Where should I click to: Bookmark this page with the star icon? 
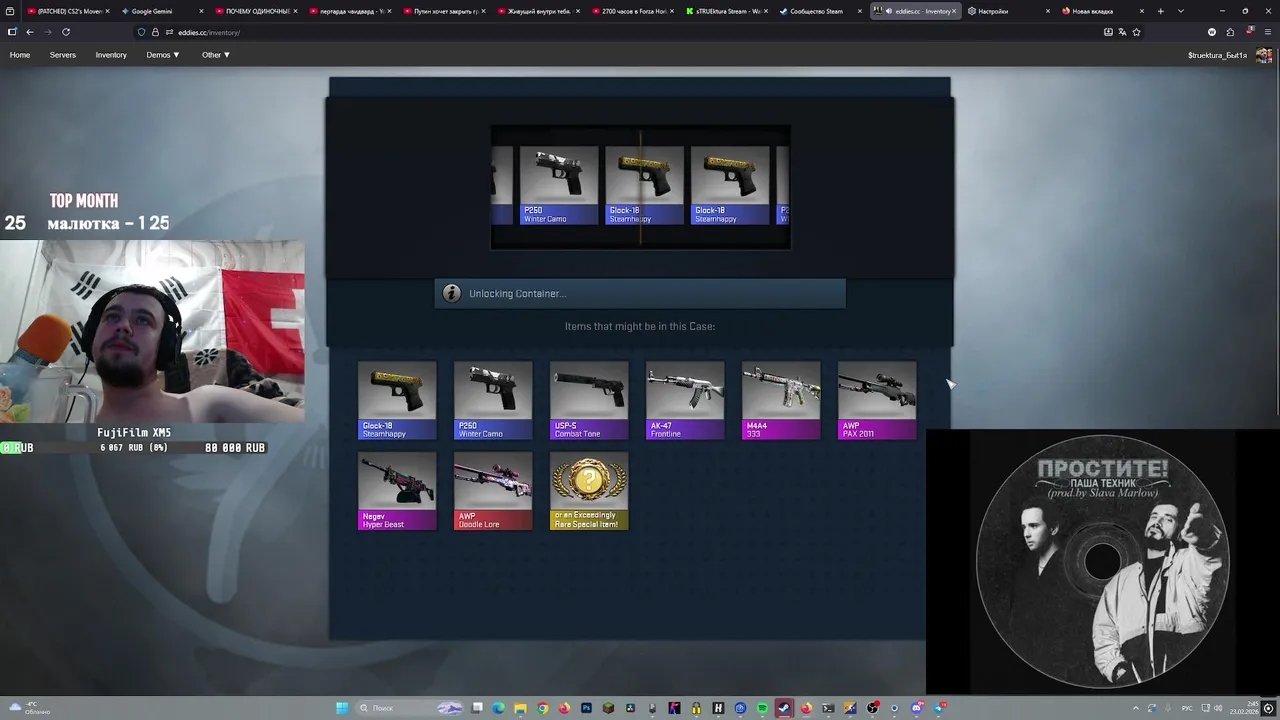click(x=1136, y=32)
